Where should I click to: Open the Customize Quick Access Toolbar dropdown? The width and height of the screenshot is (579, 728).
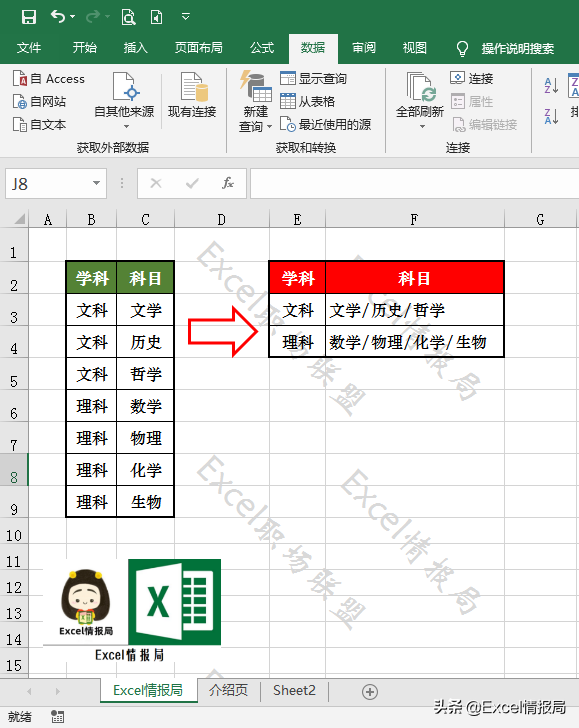tap(186, 17)
